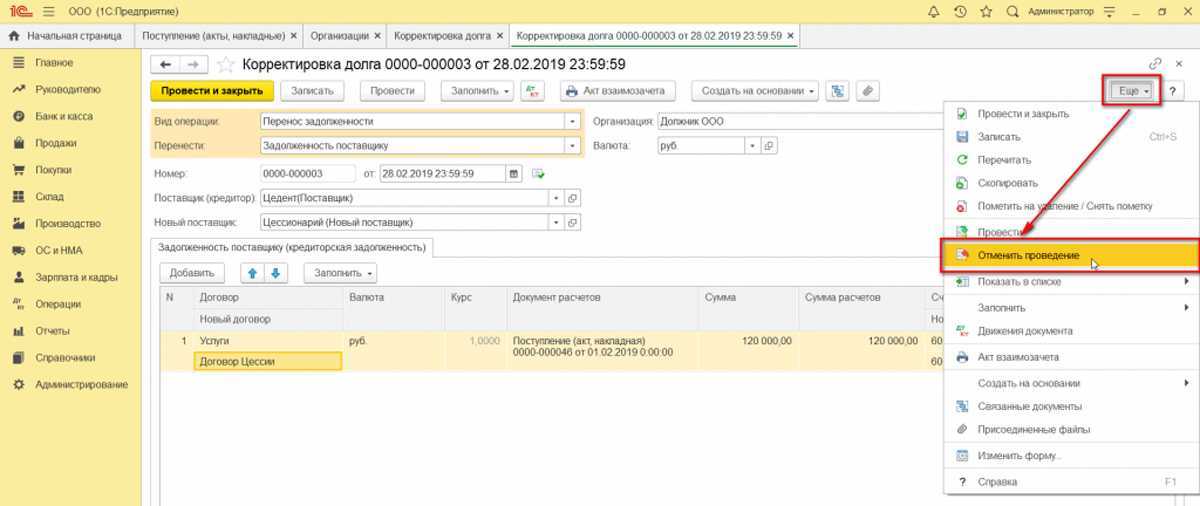This screenshot has width=1200, height=506.
Task: Open notifications bell in title bar
Action: [933, 11]
